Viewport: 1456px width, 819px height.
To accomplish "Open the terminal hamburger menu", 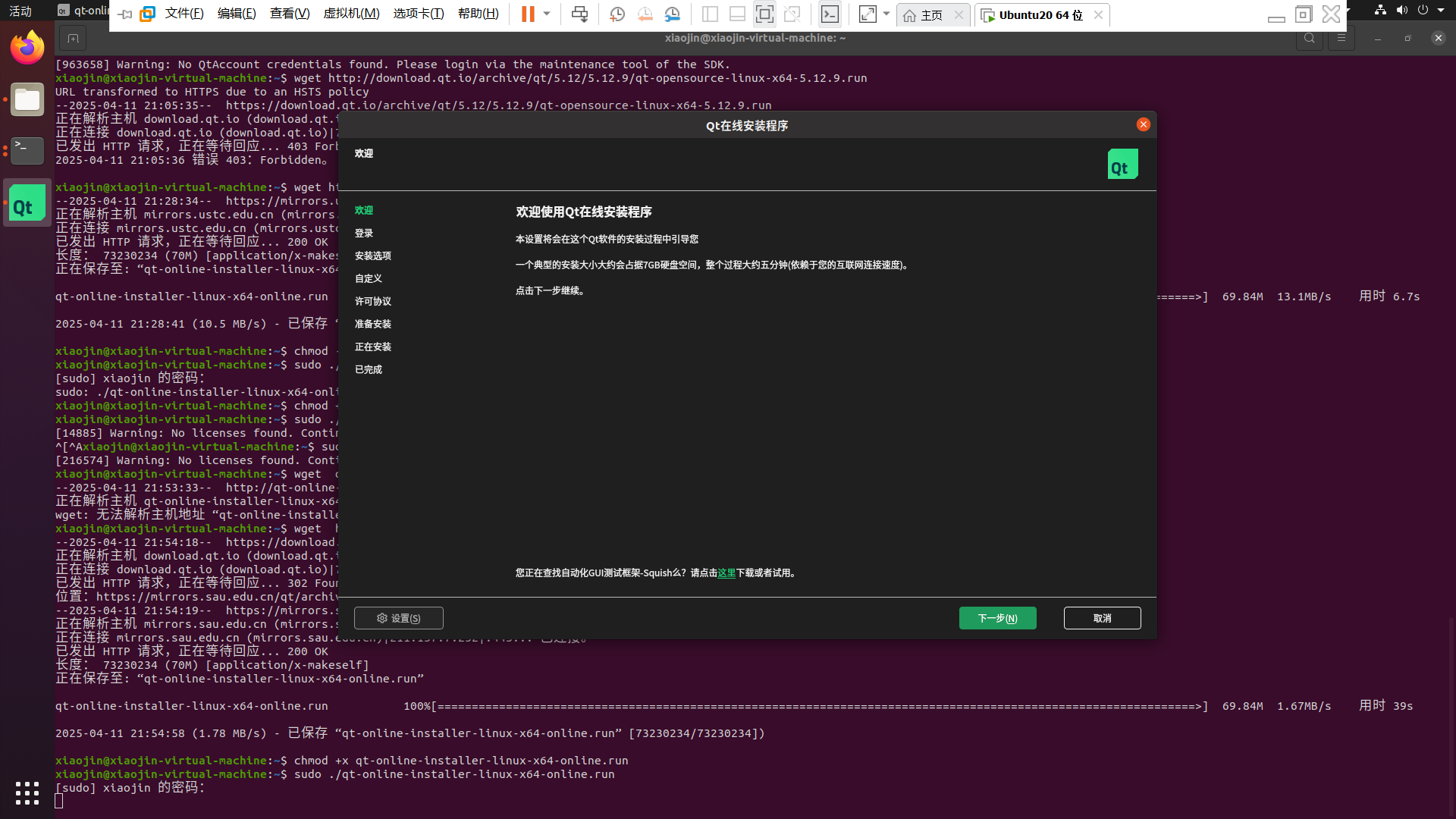I will (x=1341, y=37).
